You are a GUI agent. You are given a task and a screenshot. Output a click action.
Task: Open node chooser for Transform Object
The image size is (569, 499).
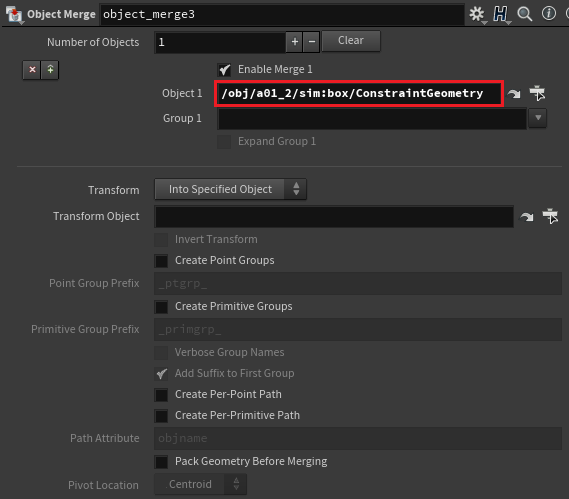click(x=550, y=216)
